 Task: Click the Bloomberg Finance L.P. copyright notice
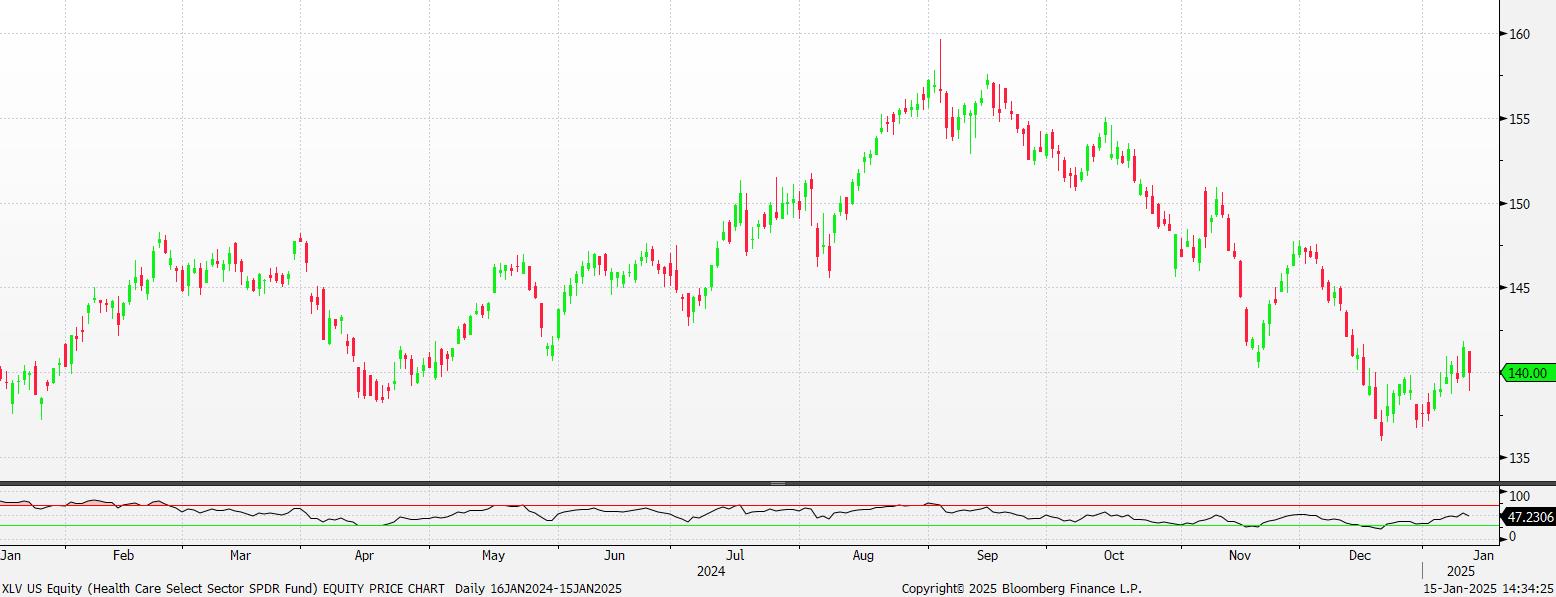1021,589
